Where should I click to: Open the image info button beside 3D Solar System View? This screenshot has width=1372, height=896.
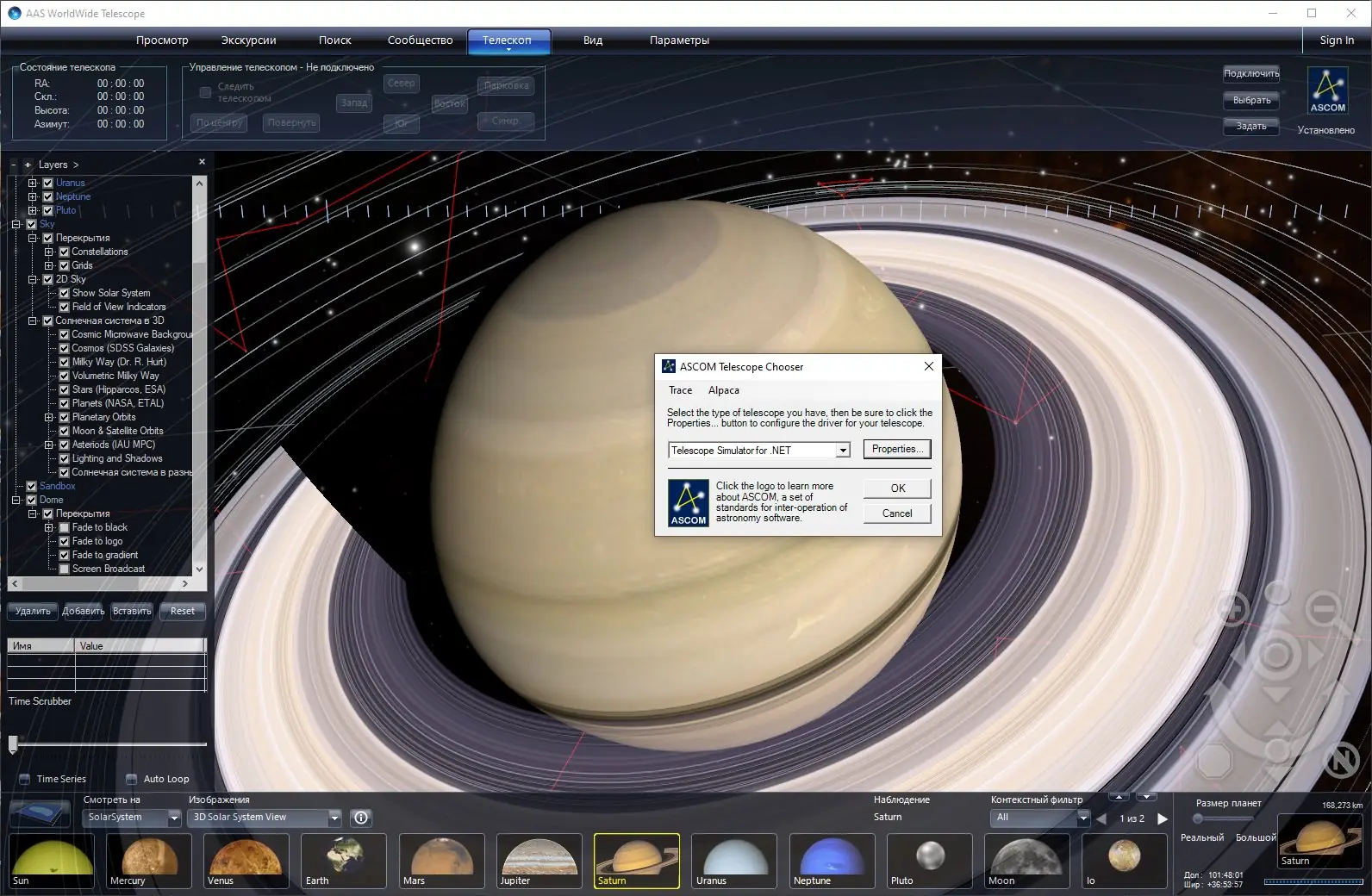pos(361,818)
